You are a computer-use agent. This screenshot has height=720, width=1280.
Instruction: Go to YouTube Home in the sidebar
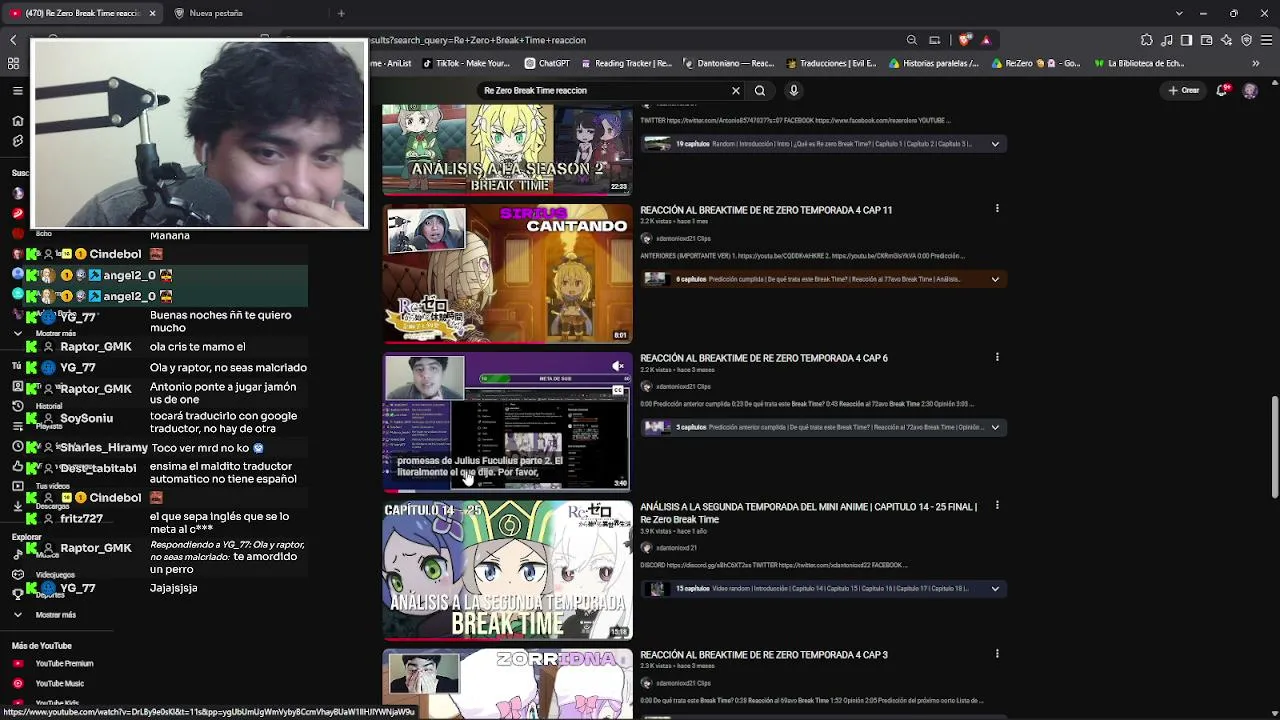[17, 121]
